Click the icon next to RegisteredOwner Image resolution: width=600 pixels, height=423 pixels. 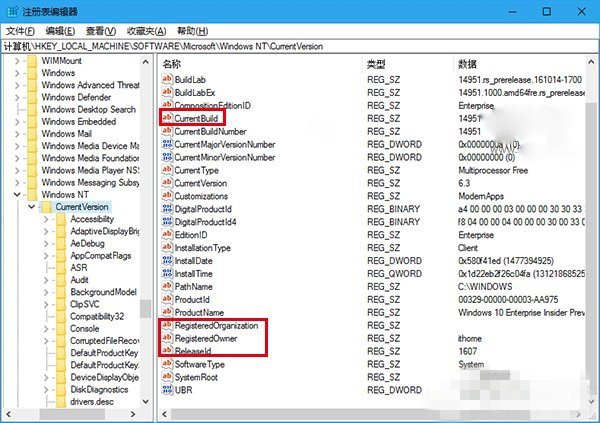[x=166, y=339]
